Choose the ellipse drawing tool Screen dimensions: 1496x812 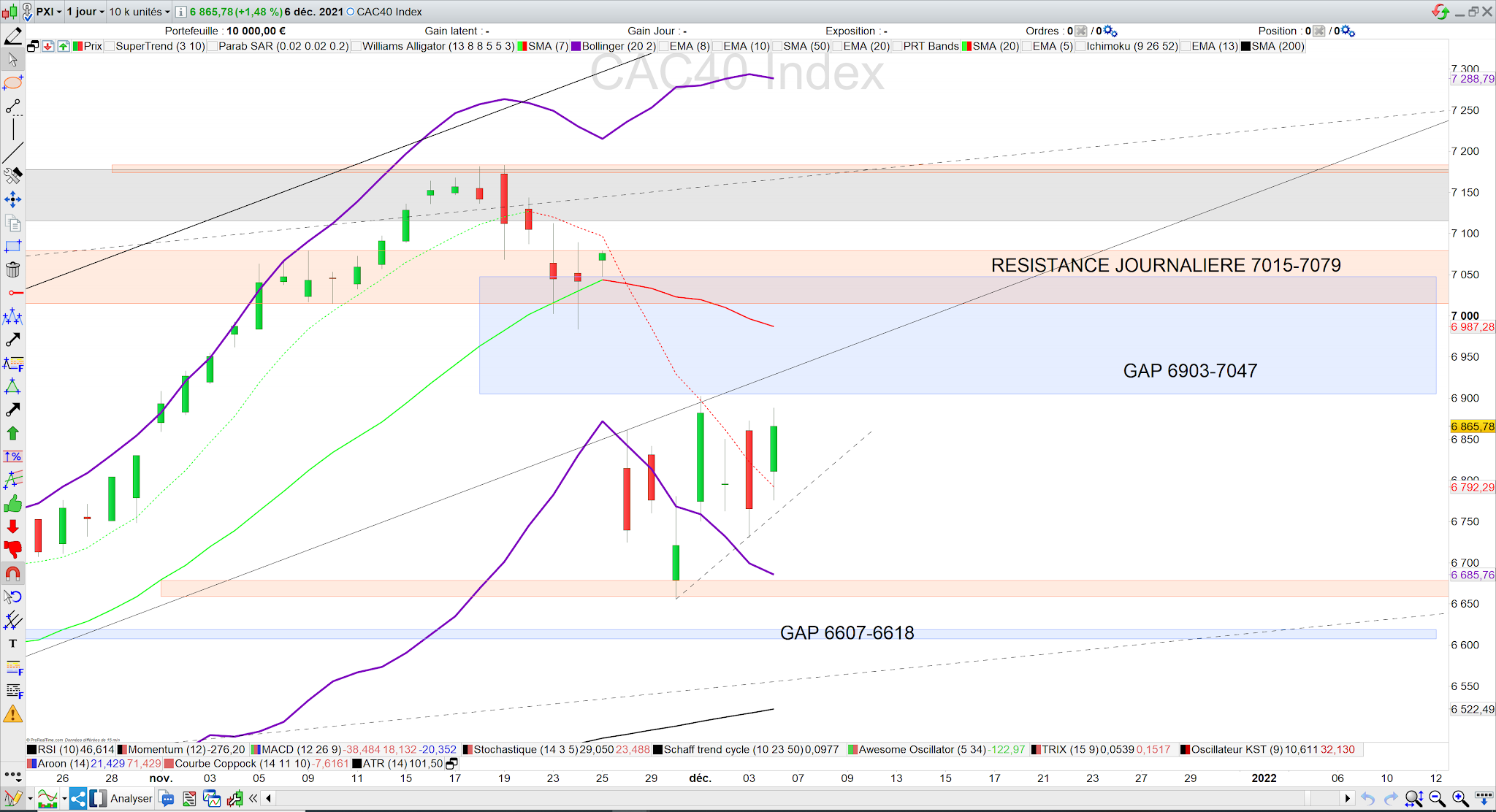coord(12,83)
